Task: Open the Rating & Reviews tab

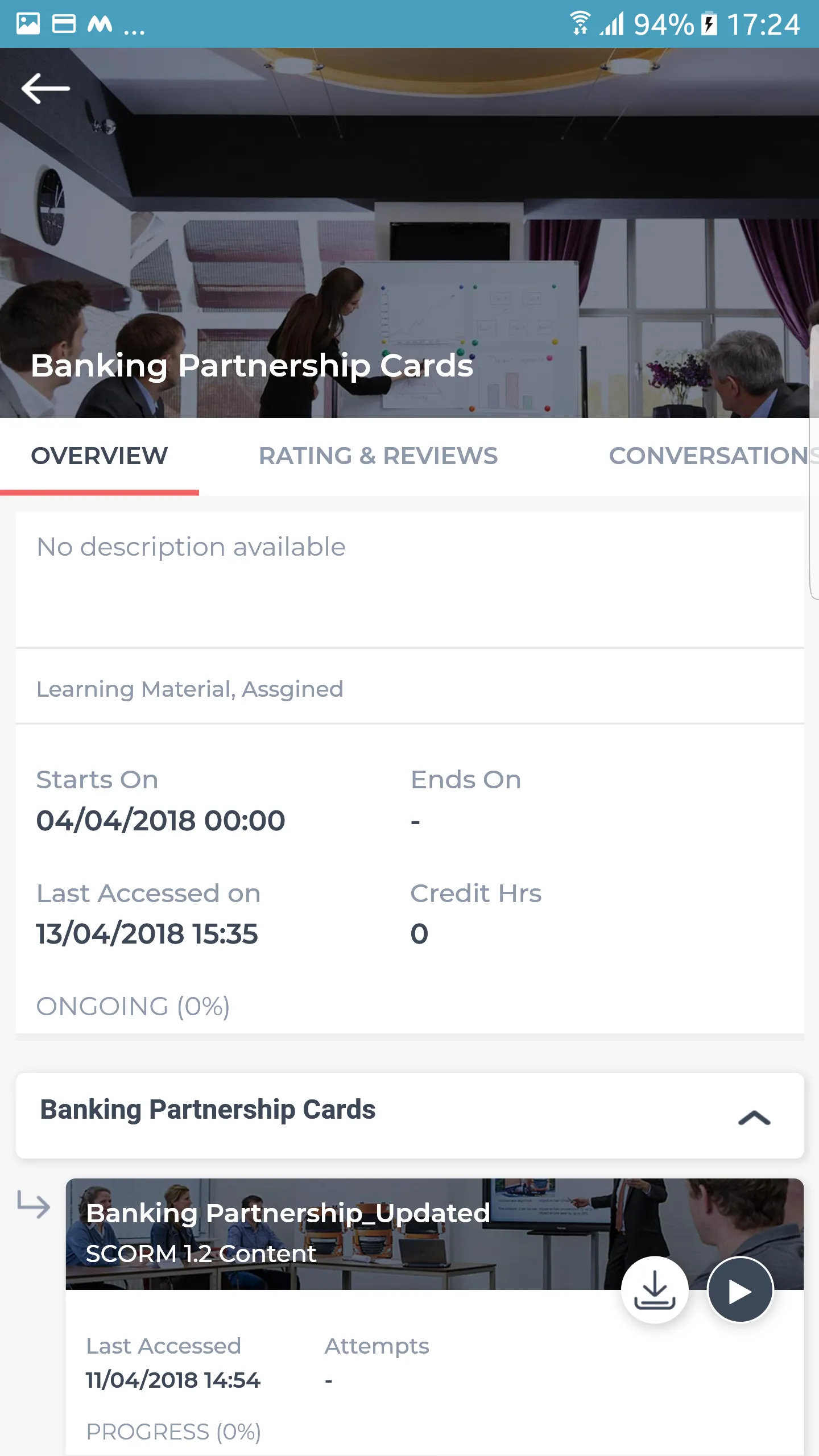Action: (378, 456)
